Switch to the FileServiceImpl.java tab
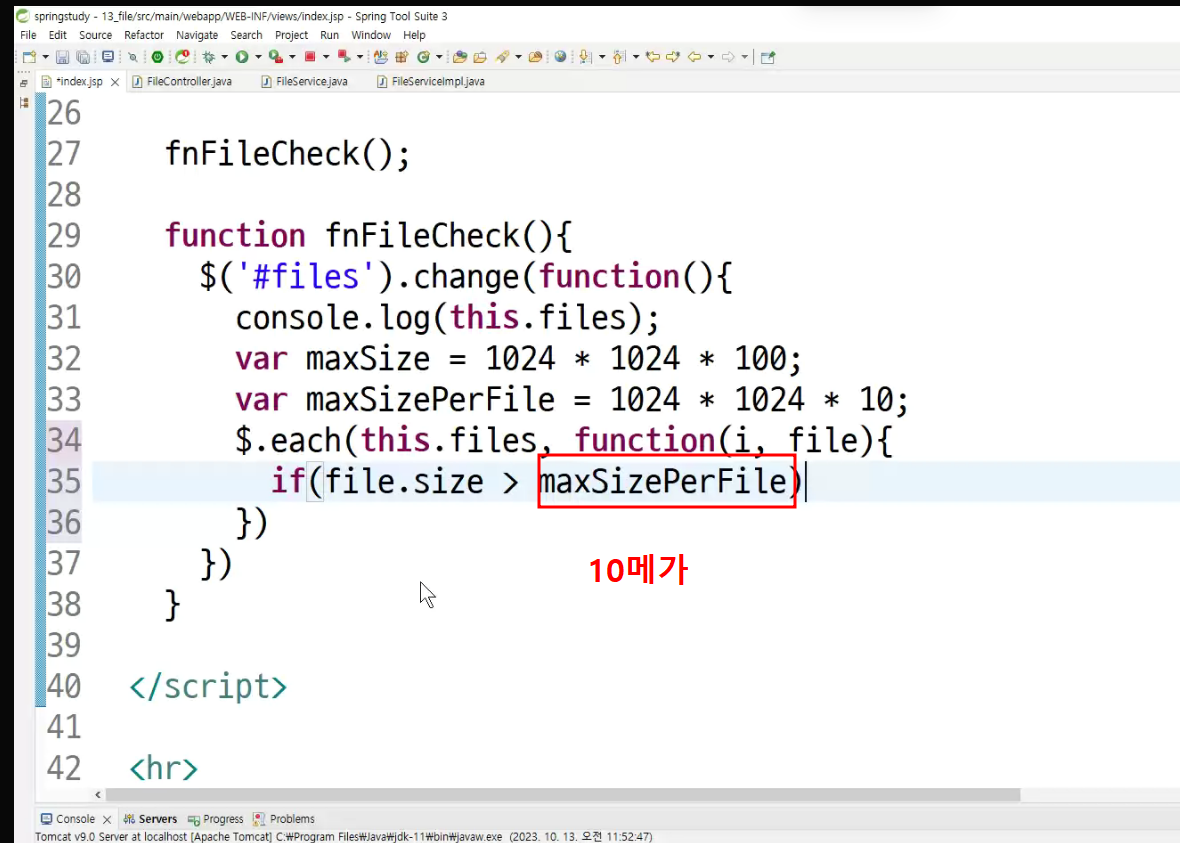Viewport: 1180px width, 843px height. point(430,81)
